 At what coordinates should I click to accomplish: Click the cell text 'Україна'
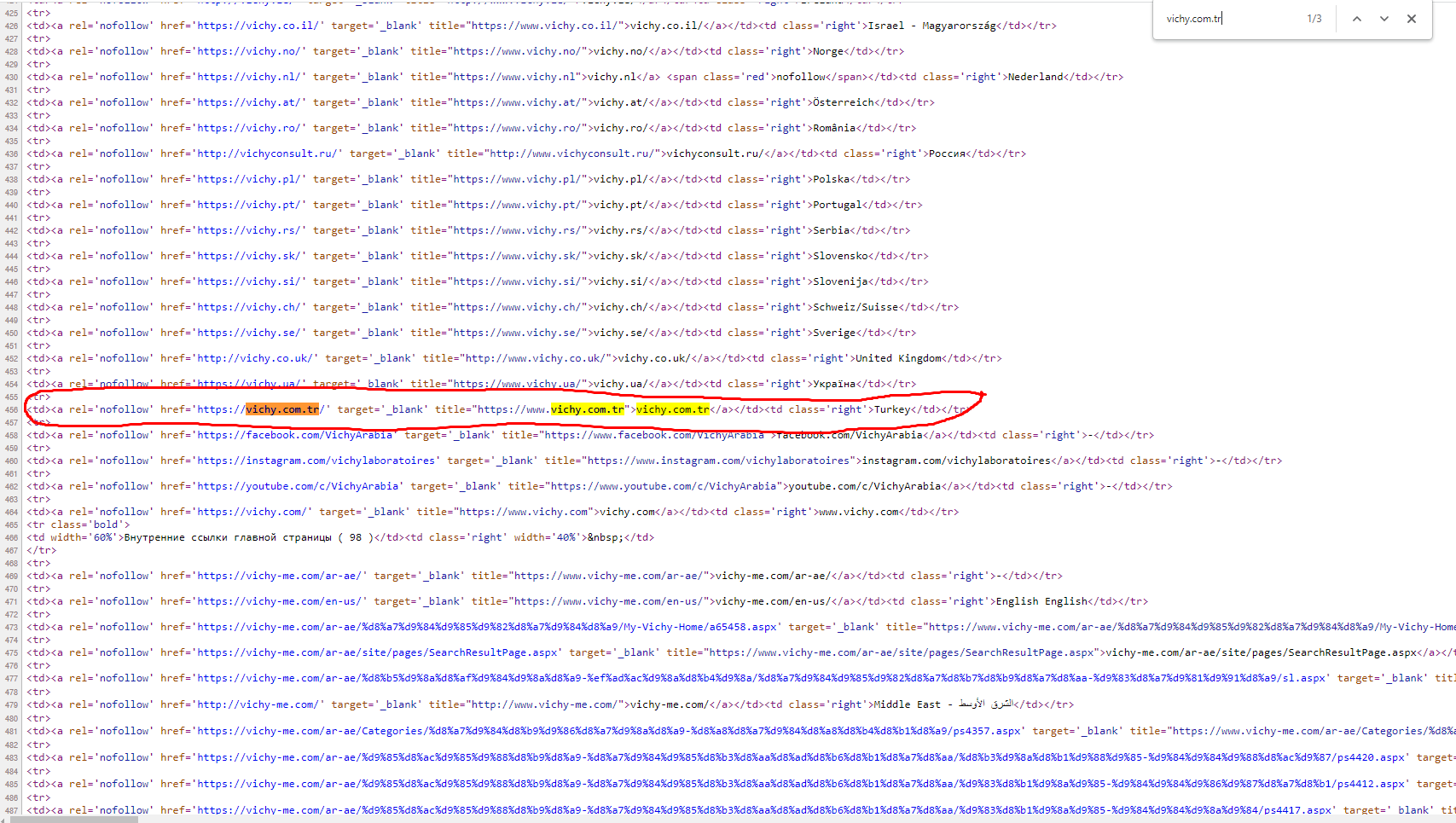click(x=834, y=384)
